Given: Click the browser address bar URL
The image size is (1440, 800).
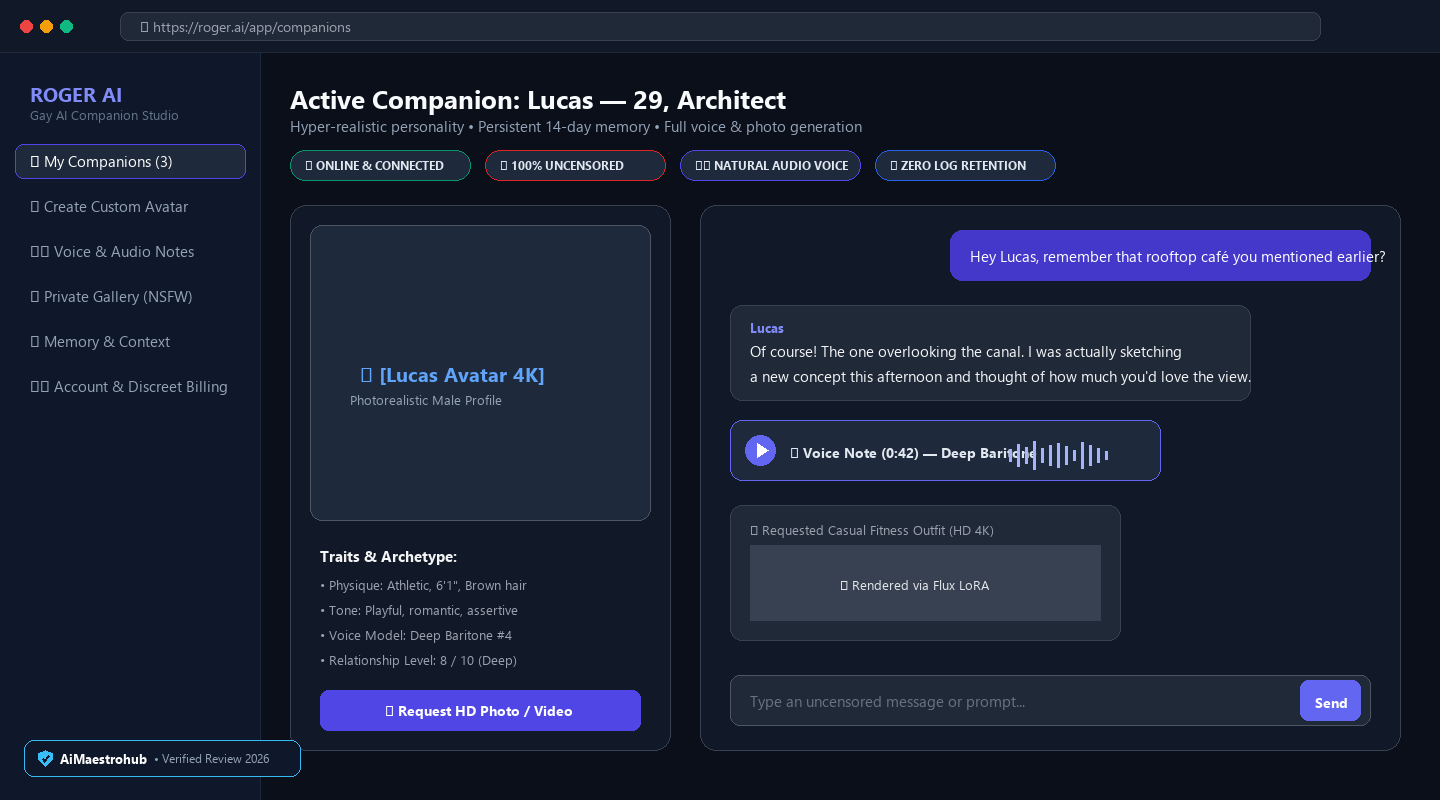Looking at the screenshot, I should pyautogui.click(x=720, y=27).
